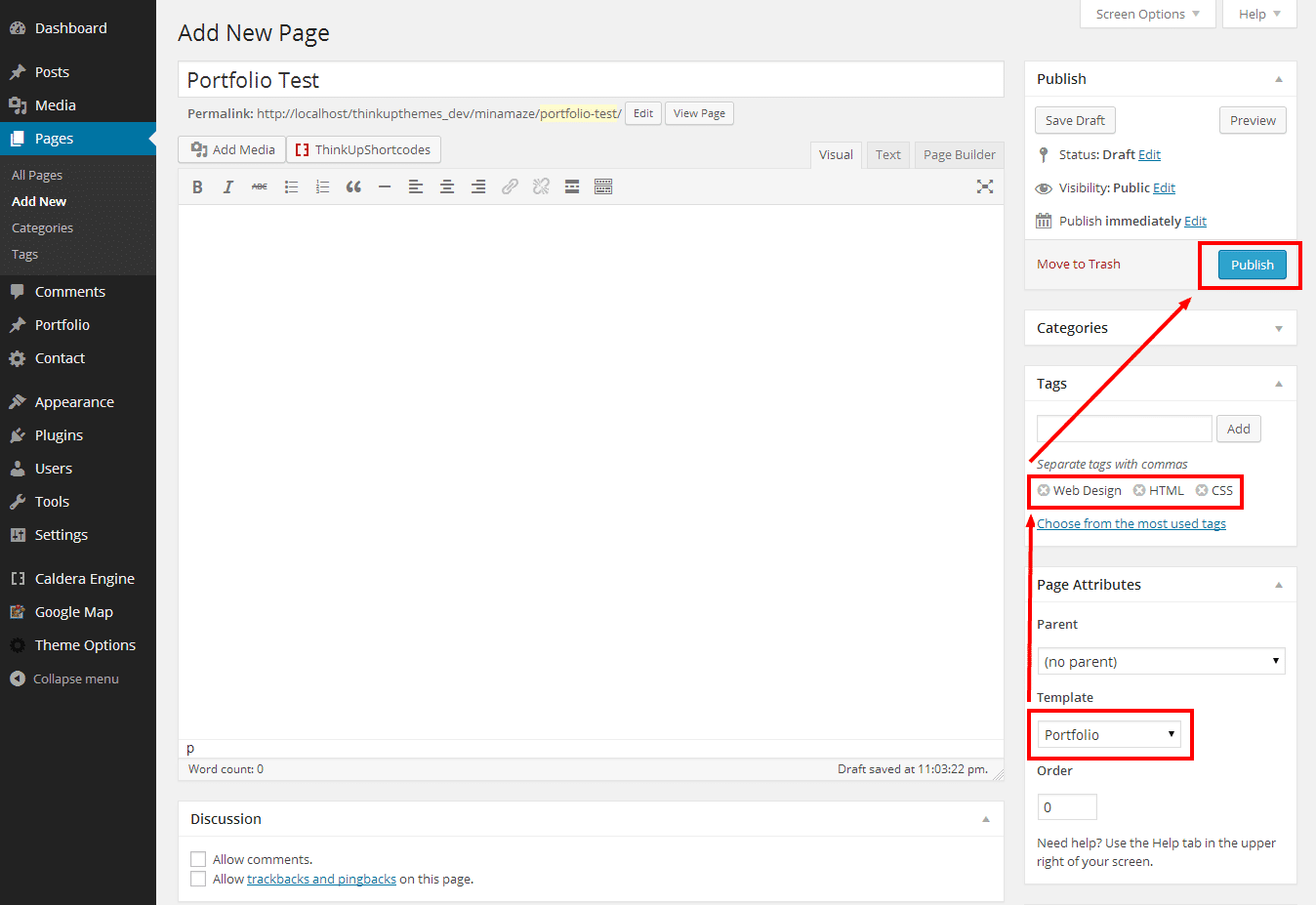Toggle bold formatting in editor toolbar
This screenshot has width=1316, height=905.
coord(197,186)
